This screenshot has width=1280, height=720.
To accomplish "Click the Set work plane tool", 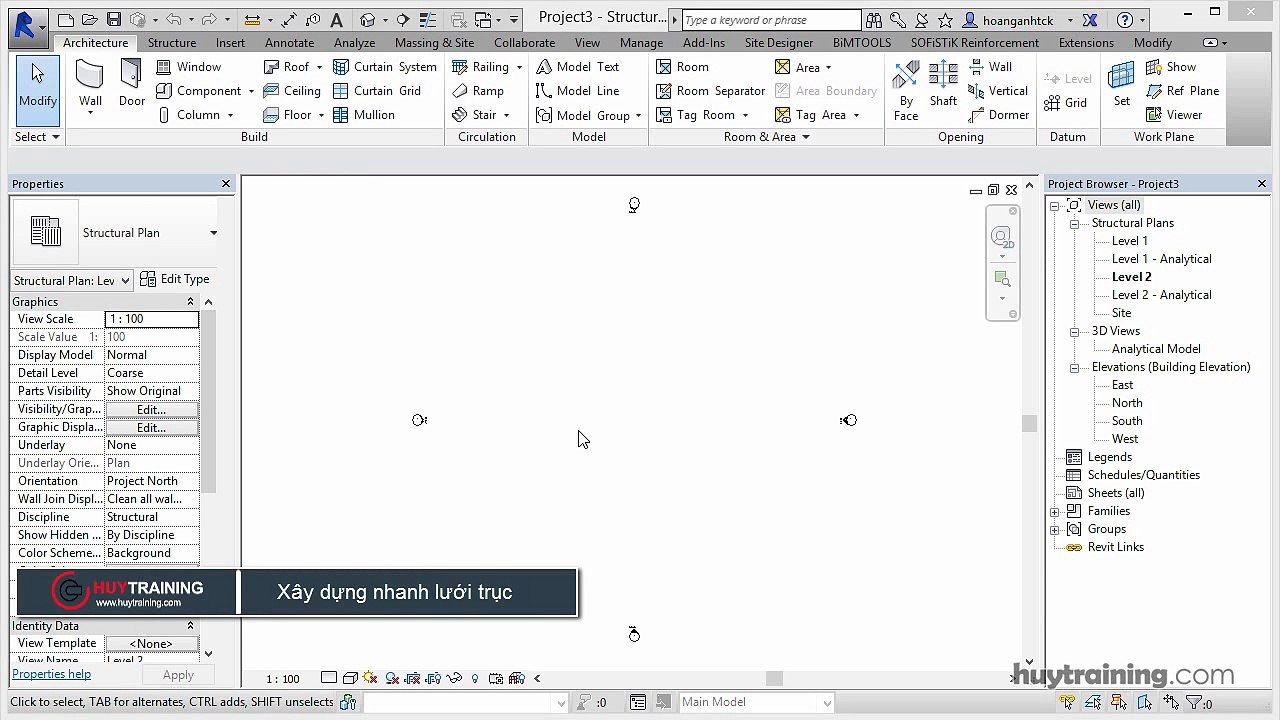I will 1122,84.
